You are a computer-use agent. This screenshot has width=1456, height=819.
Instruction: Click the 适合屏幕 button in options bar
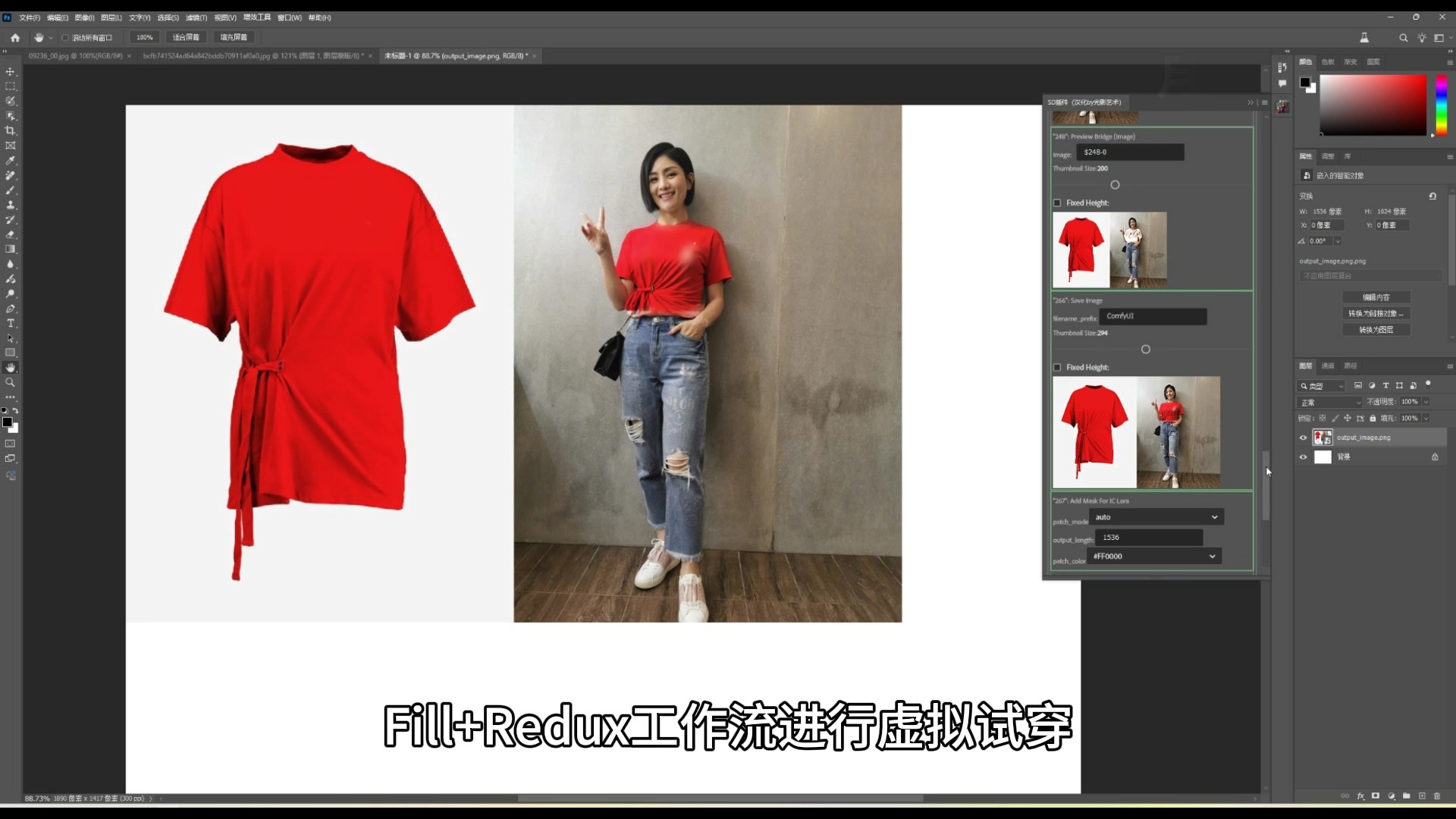pos(186,36)
